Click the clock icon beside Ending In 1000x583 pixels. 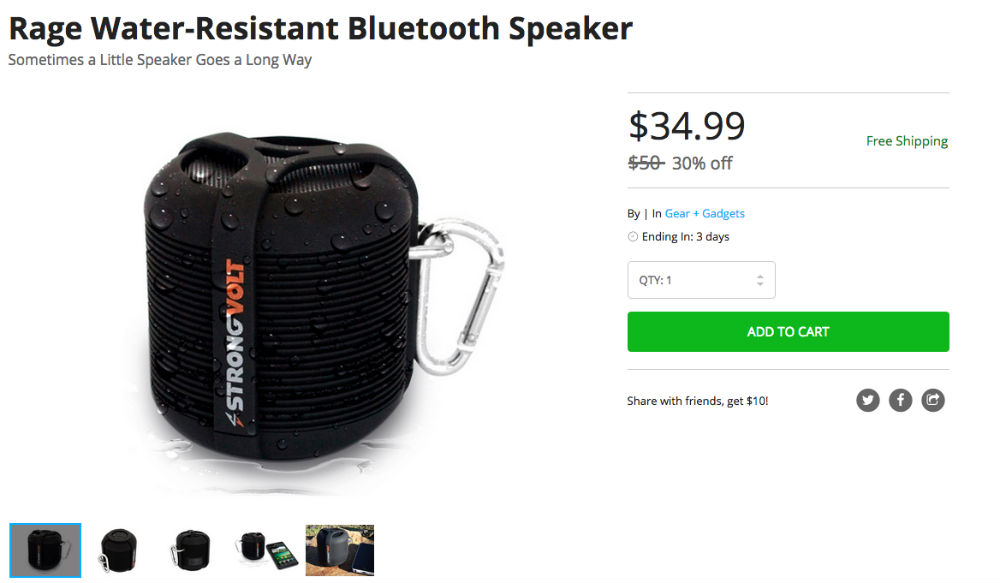[633, 237]
